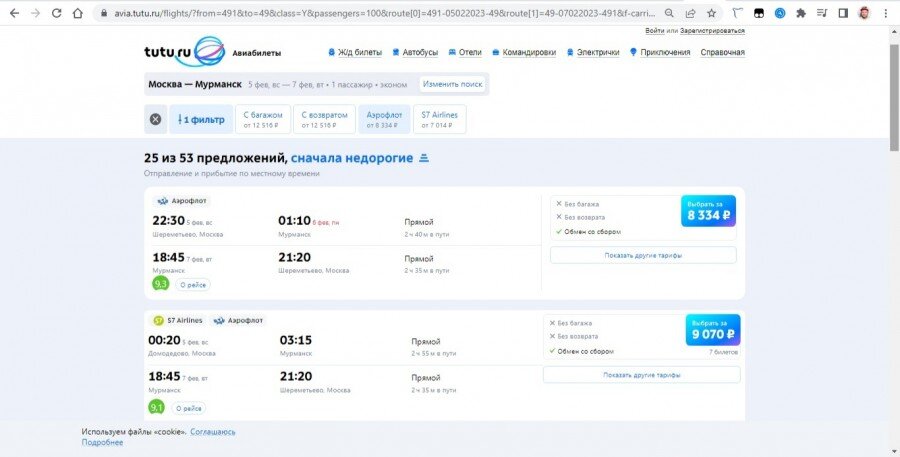Viewport: 900px width, 457px height.
Task: Expand other fares for 8 334 ₽ offer
Action: tap(643, 255)
